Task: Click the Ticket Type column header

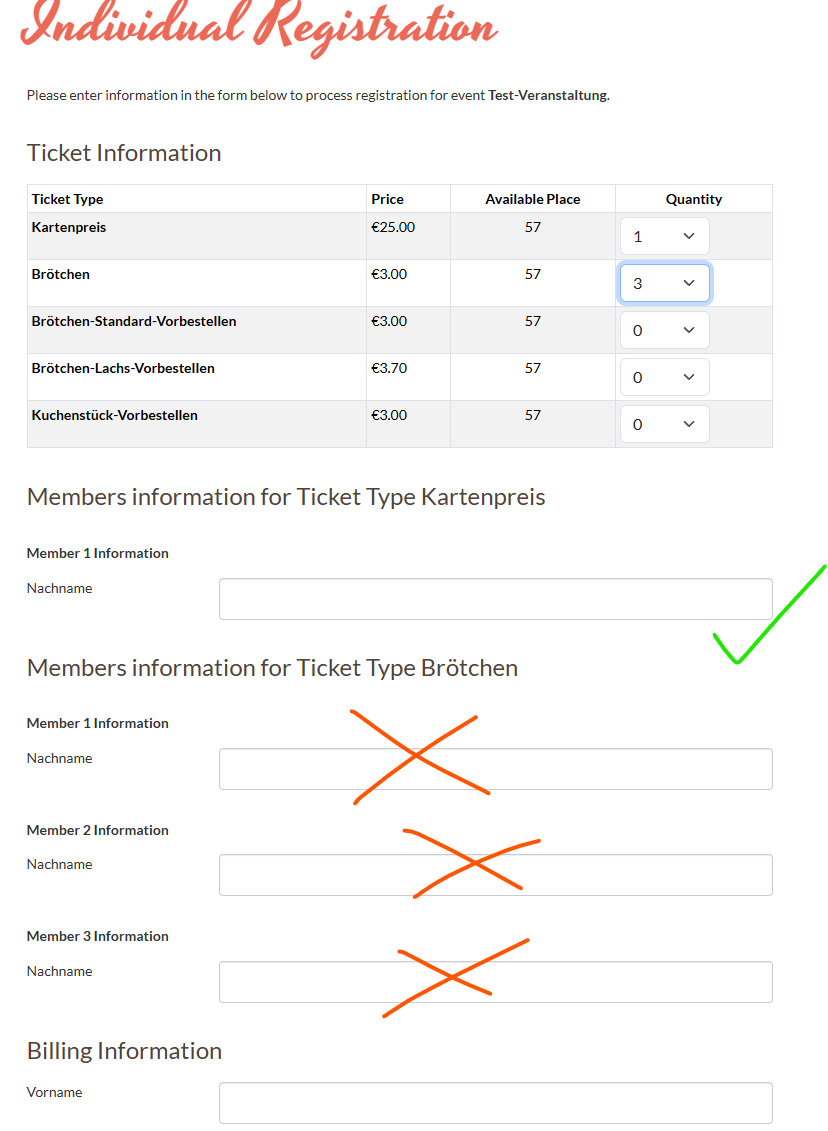Action: (x=67, y=199)
